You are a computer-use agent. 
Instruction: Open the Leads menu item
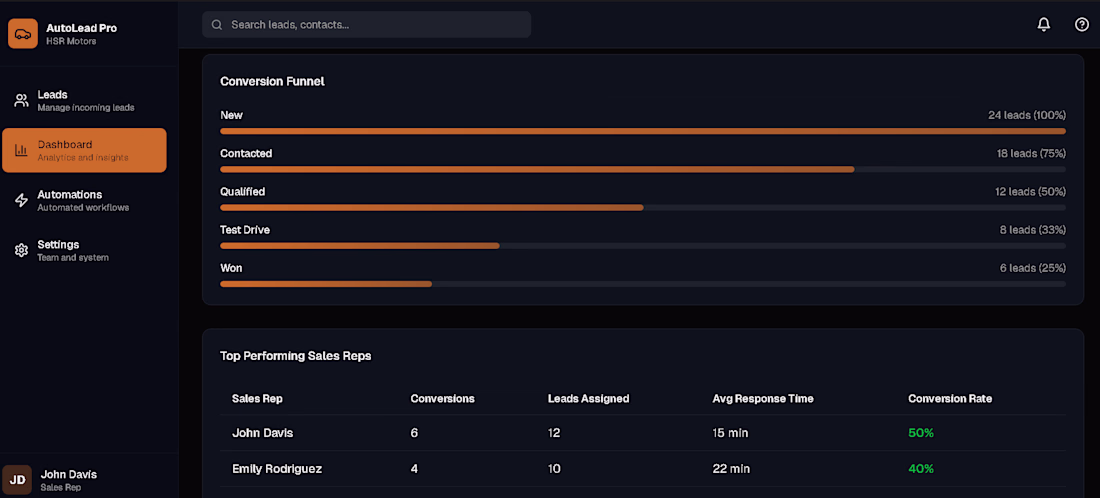[x=85, y=100]
